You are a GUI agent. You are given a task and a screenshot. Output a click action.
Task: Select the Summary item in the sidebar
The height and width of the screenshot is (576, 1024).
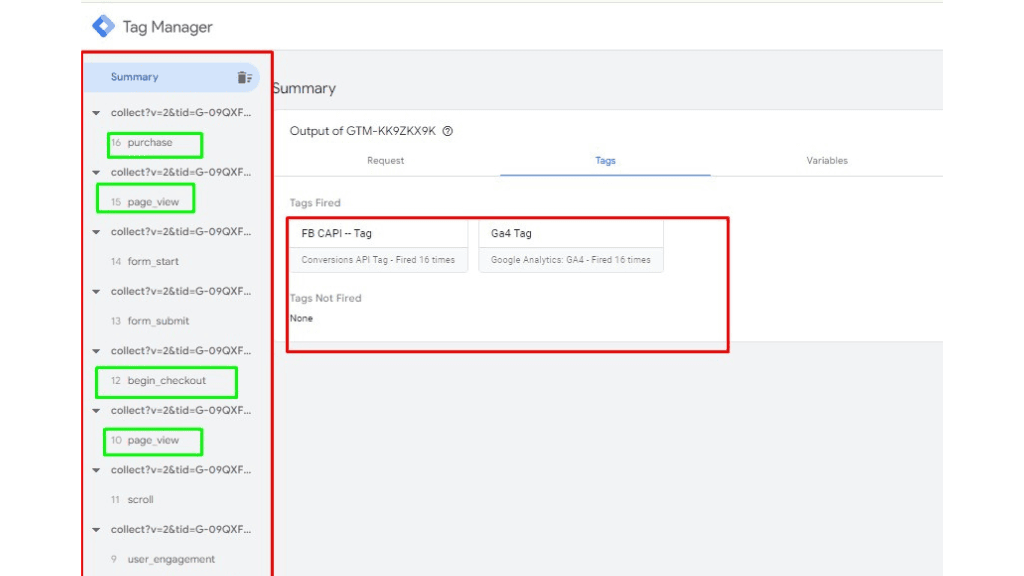tap(172, 77)
